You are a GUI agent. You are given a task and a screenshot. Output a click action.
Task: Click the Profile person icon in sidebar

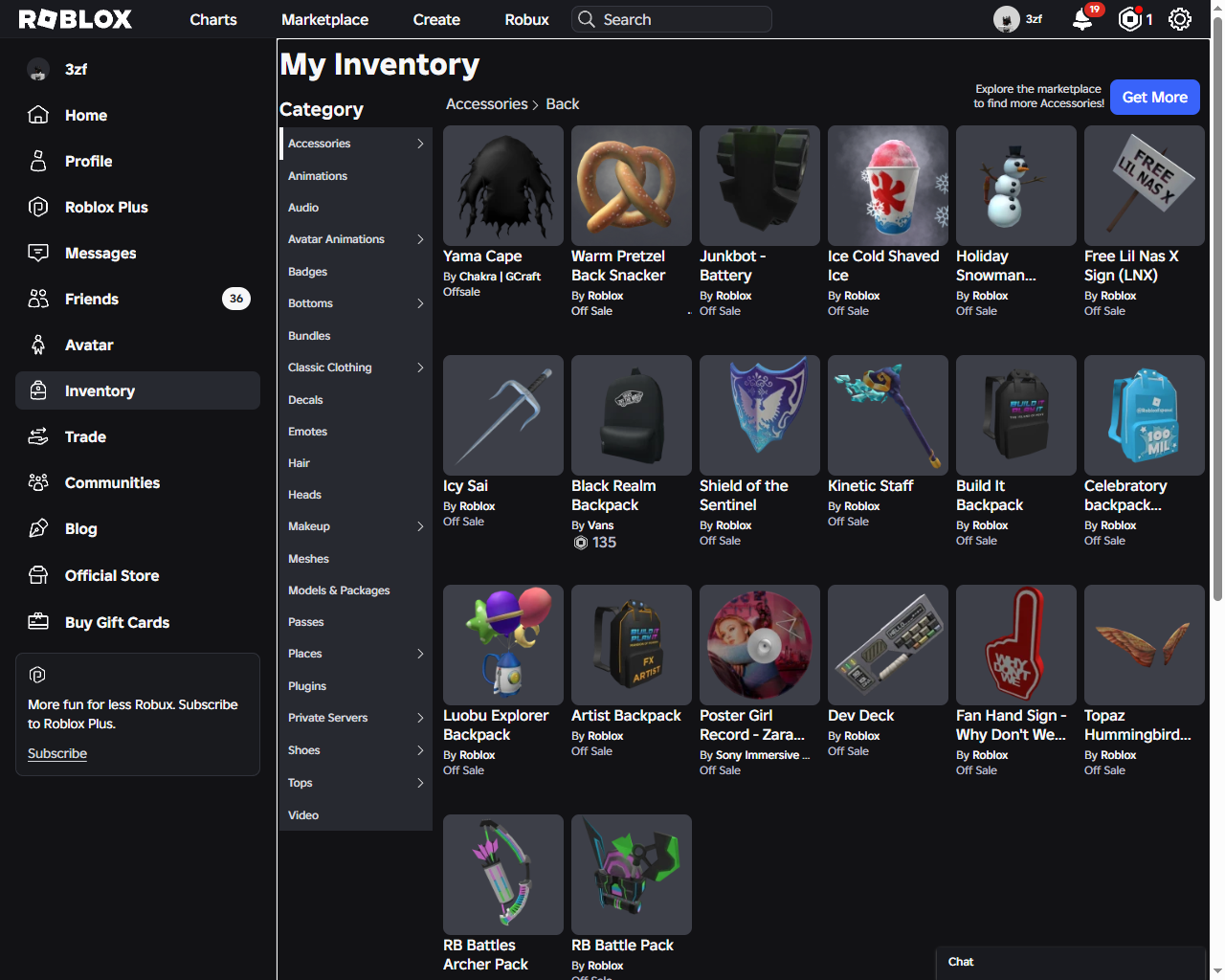pos(38,161)
